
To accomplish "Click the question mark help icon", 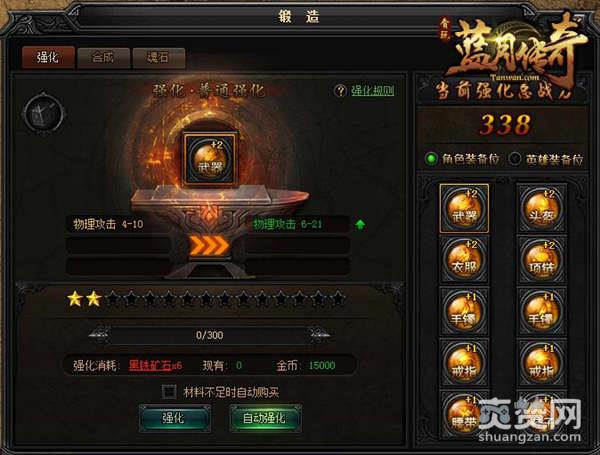I will (340, 91).
